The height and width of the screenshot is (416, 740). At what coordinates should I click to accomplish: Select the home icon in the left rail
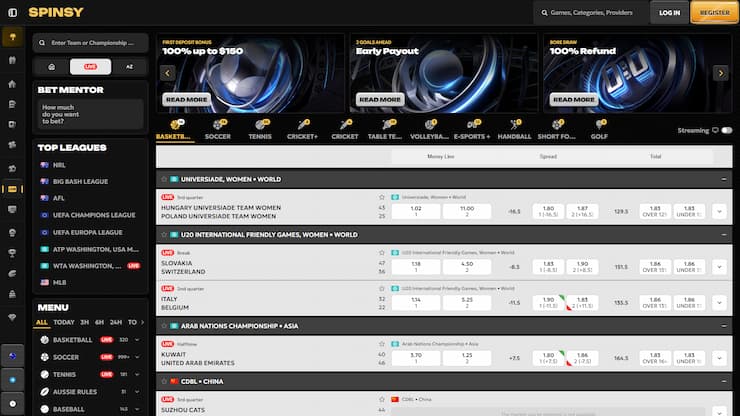[12, 84]
